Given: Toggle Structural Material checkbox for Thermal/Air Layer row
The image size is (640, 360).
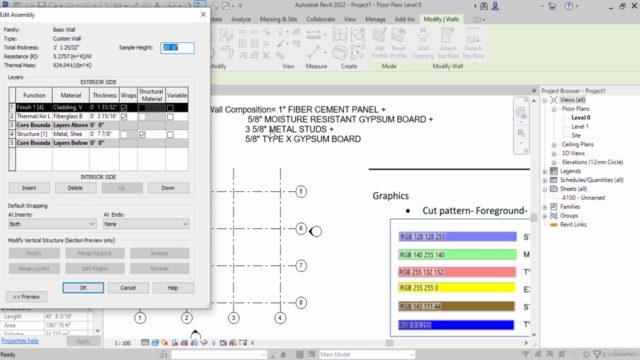Looking at the screenshot, I should tap(142, 117).
